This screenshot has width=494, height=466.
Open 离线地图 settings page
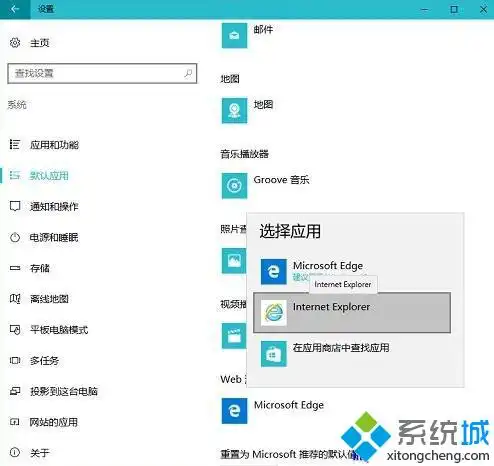tap(49, 299)
